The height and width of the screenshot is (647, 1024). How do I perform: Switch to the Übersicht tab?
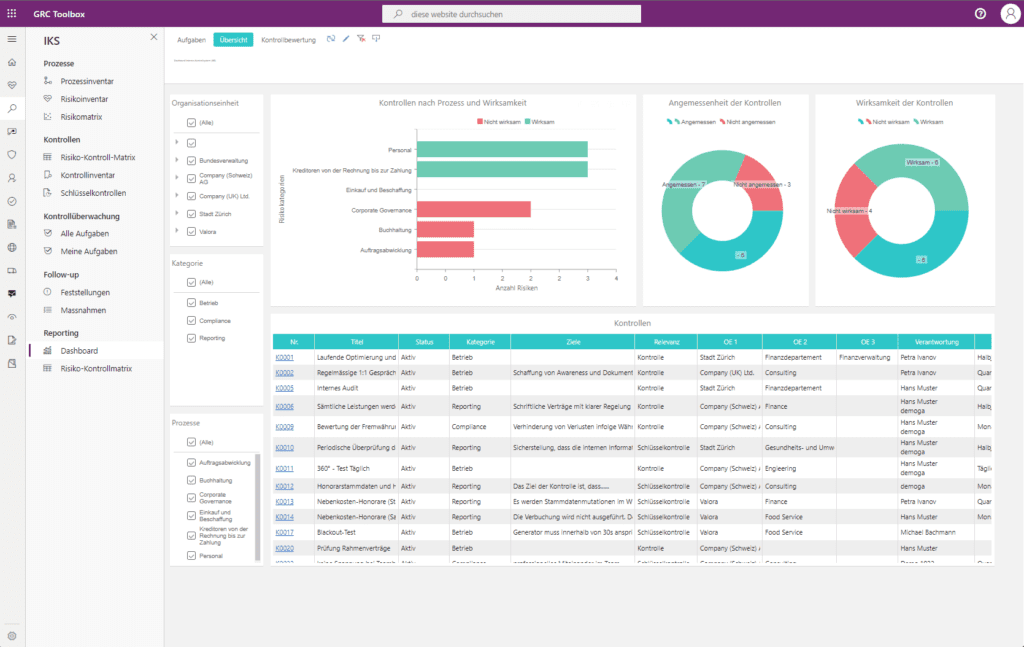pyautogui.click(x=233, y=40)
